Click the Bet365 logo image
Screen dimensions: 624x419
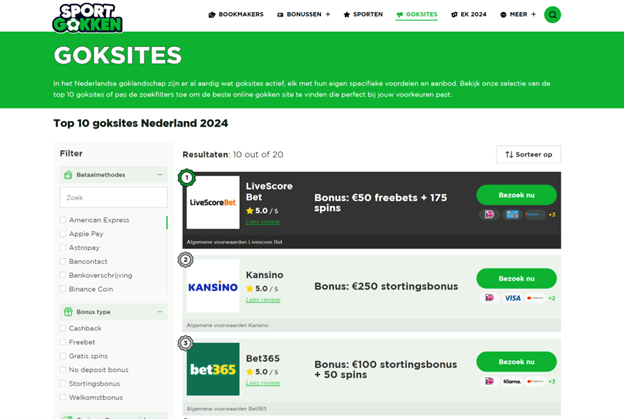point(213,369)
